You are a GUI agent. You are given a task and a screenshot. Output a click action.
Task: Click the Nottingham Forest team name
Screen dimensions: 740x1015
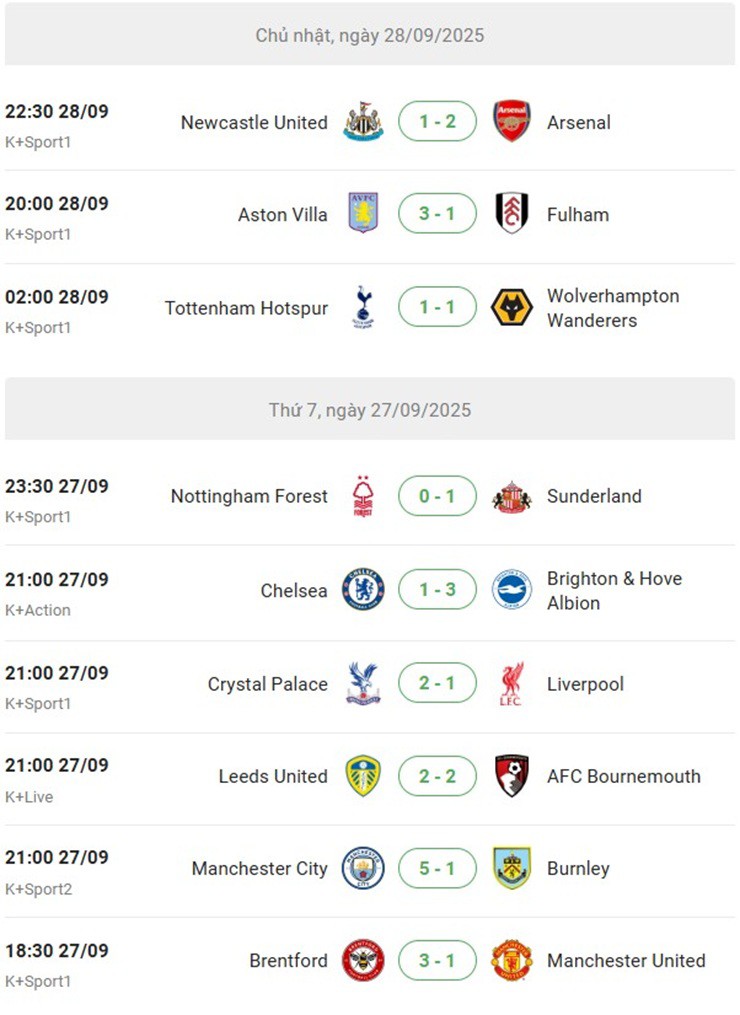point(249,496)
